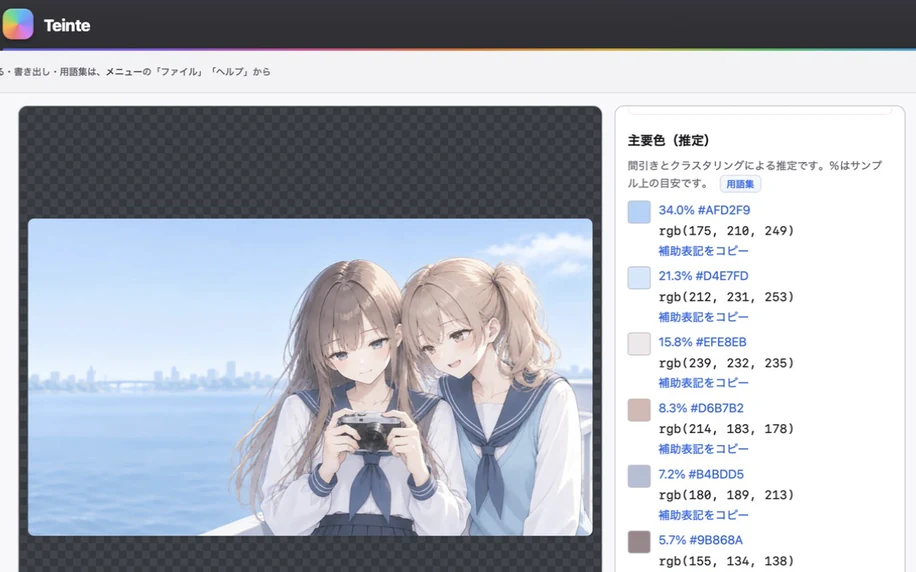Select the #D6B7B2 pinkish beige swatch
916x572 pixels.
[x=639, y=410]
